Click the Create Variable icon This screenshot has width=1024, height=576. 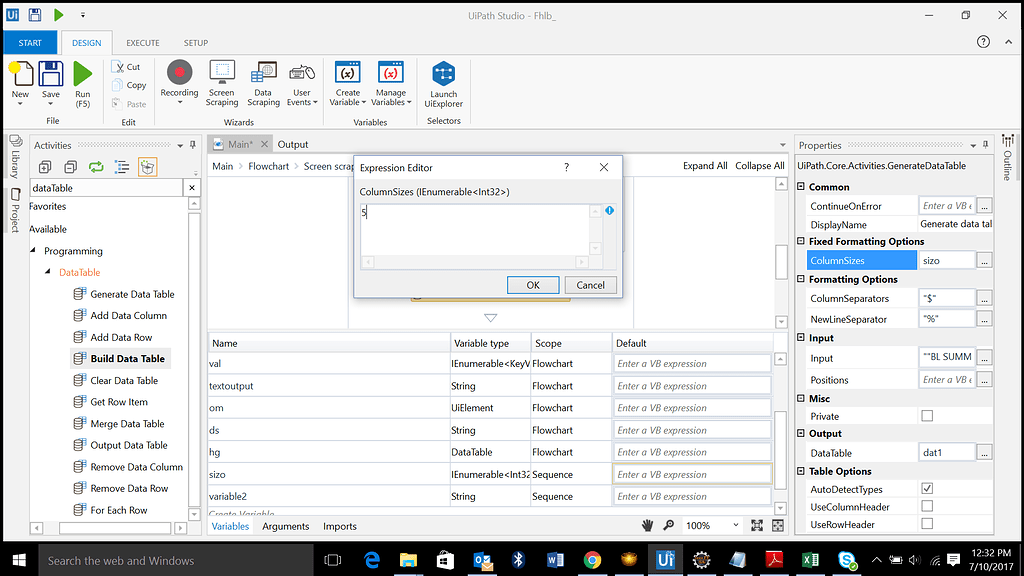[x=348, y=73]
